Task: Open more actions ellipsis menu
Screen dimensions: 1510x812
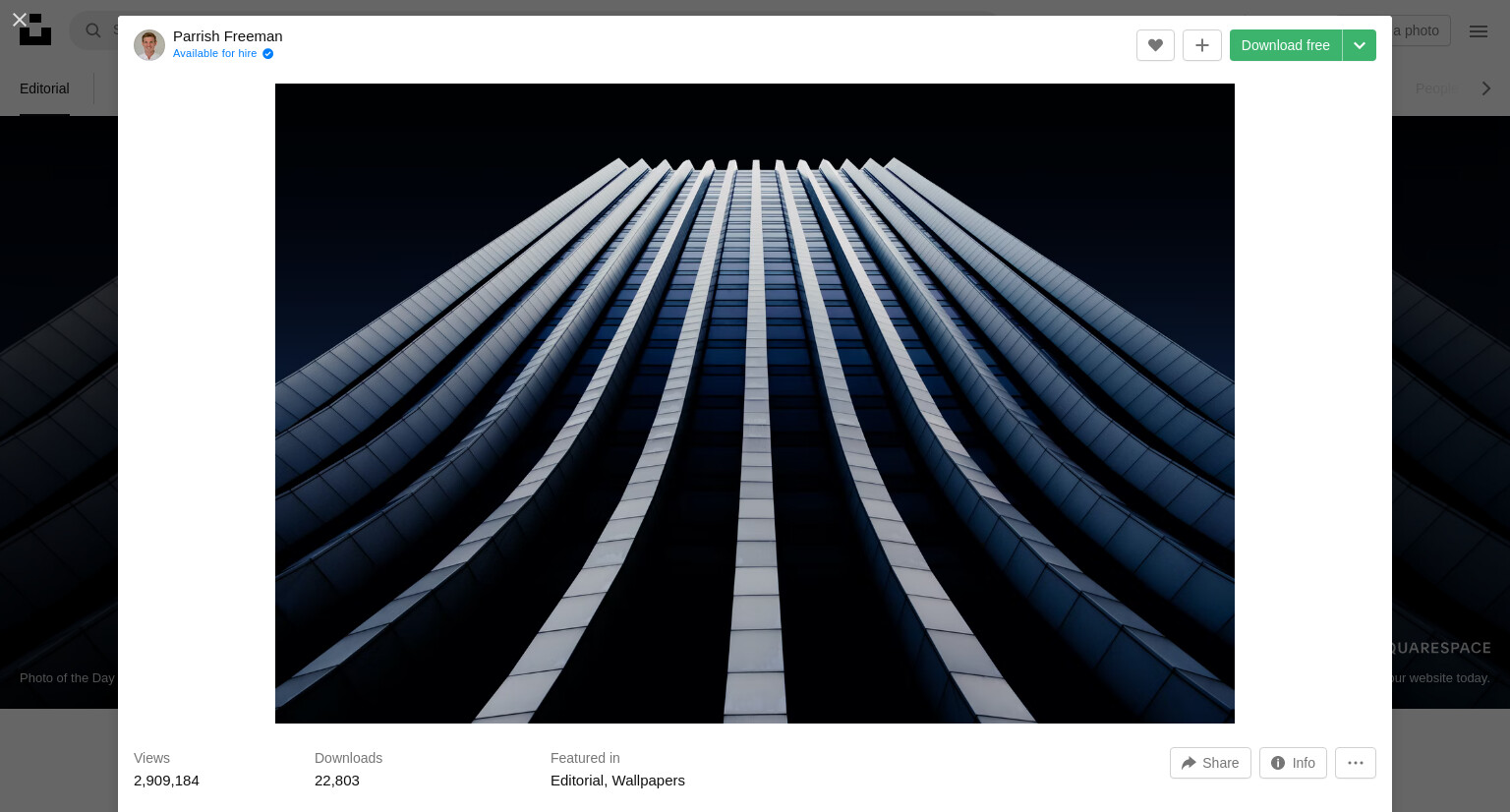Action: pos(1356,763)
